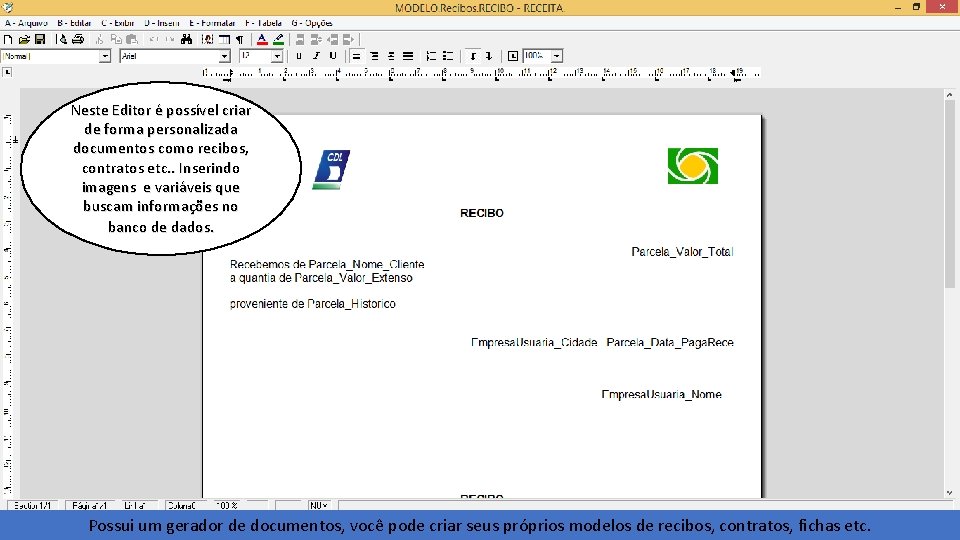960x540 pixels.
Task: Click into the style name field Normal
Action: pos(51,56)
